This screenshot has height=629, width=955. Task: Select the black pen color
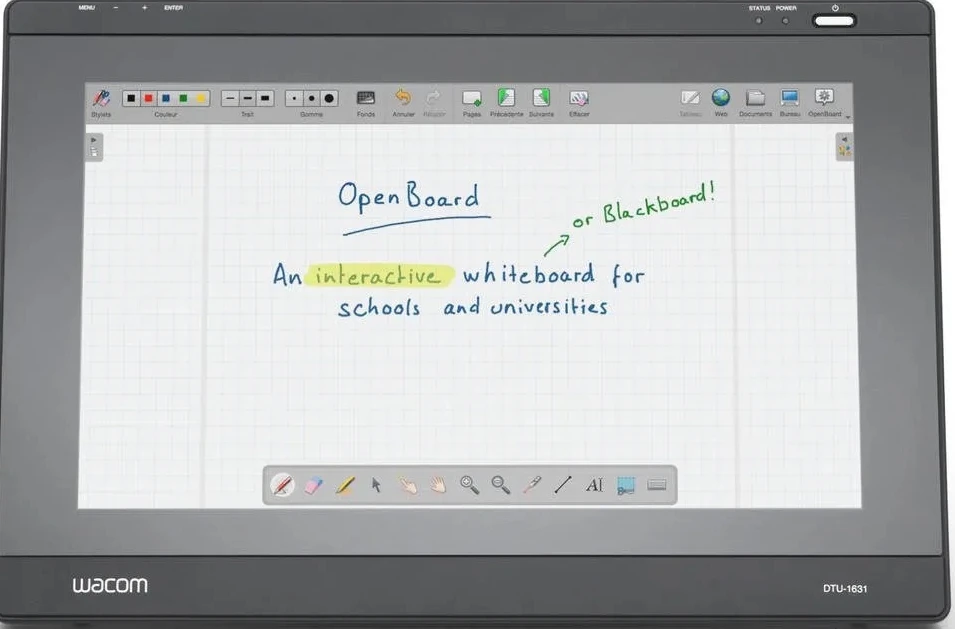coord(131,98)
